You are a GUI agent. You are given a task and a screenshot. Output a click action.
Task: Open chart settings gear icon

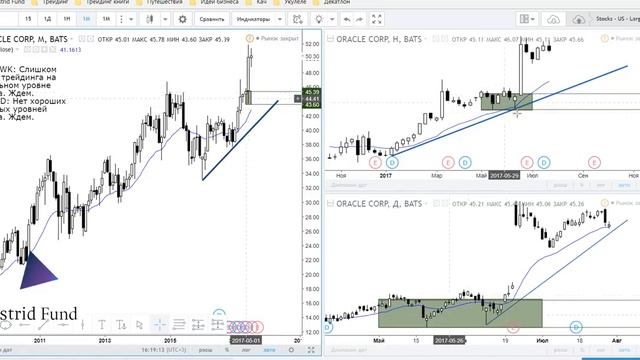(182, 19)
